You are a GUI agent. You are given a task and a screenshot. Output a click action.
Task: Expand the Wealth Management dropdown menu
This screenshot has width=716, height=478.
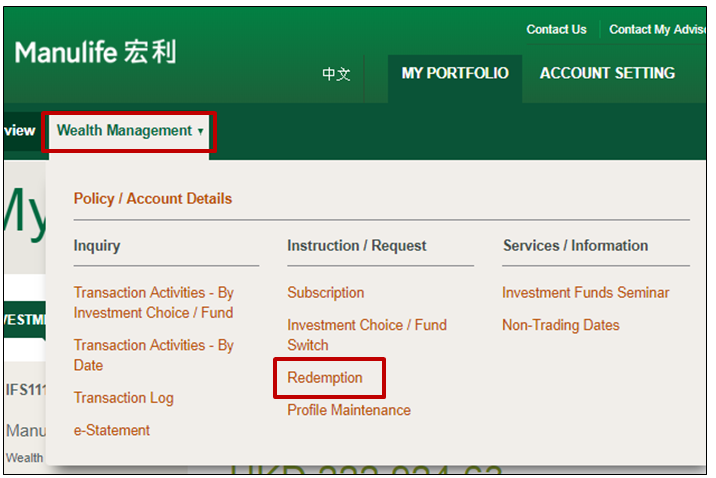(130, 131)
